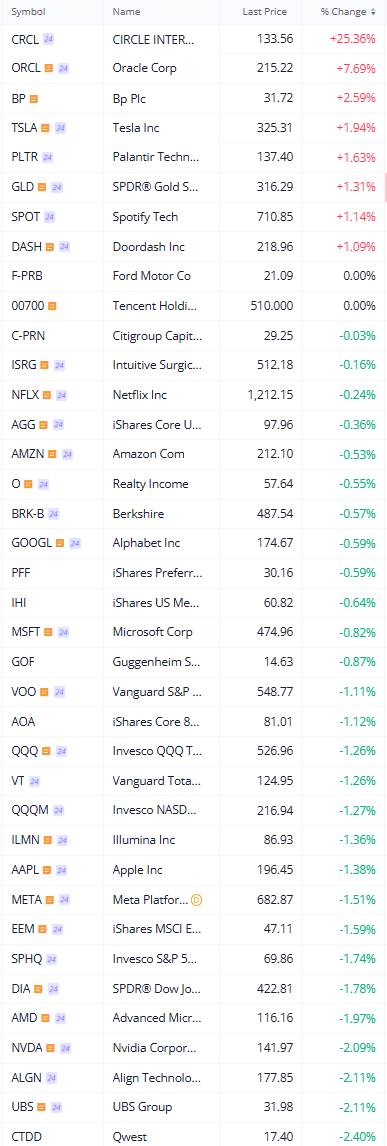Click the 24-hour trading badge beside TSLA
This screenshot has width=387, height=1146.
tap(62, 128)
